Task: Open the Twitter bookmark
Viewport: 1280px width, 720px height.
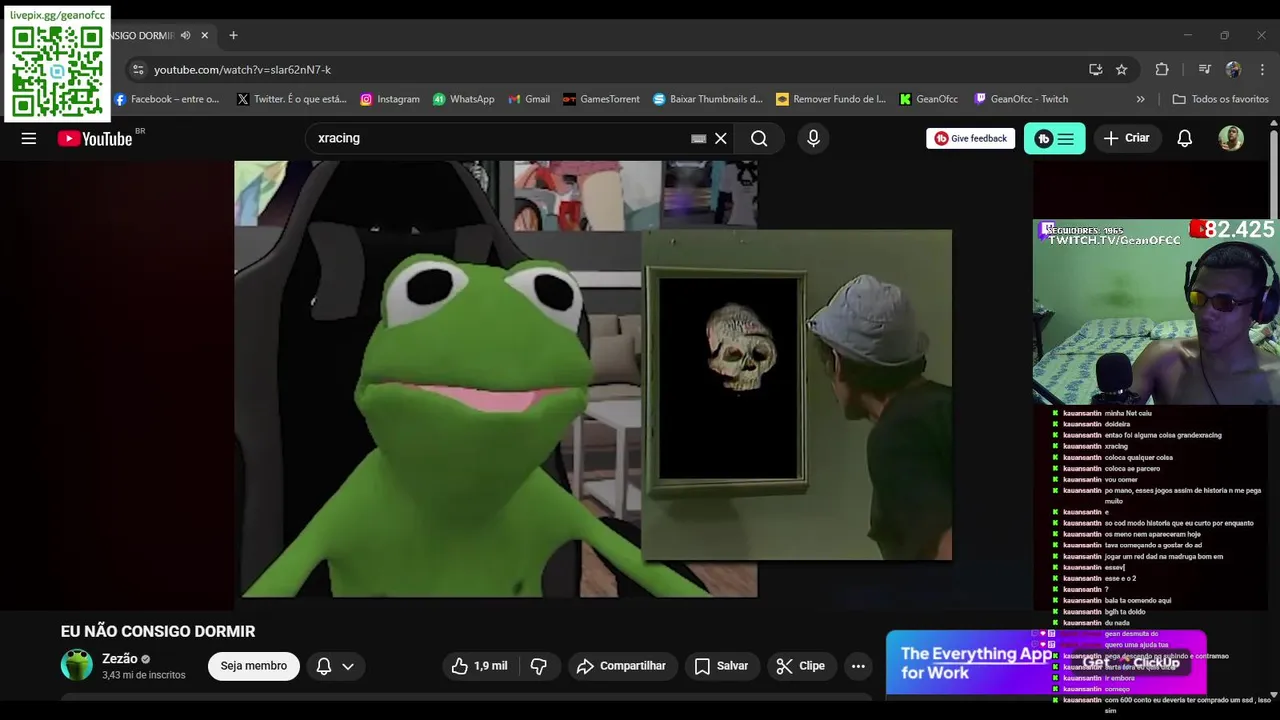Action: pyautogui.click(x=292, y=99)
